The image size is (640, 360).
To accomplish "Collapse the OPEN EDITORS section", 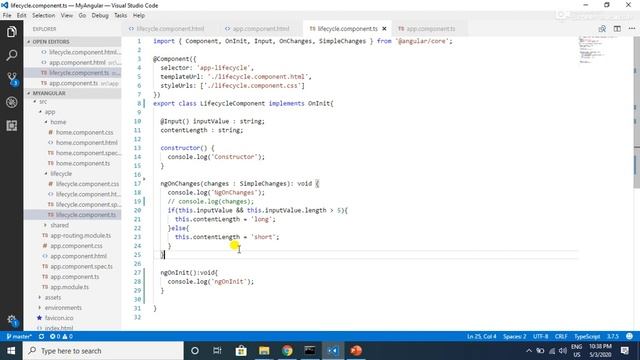I will pyautogui.click(x=73, y=42).
